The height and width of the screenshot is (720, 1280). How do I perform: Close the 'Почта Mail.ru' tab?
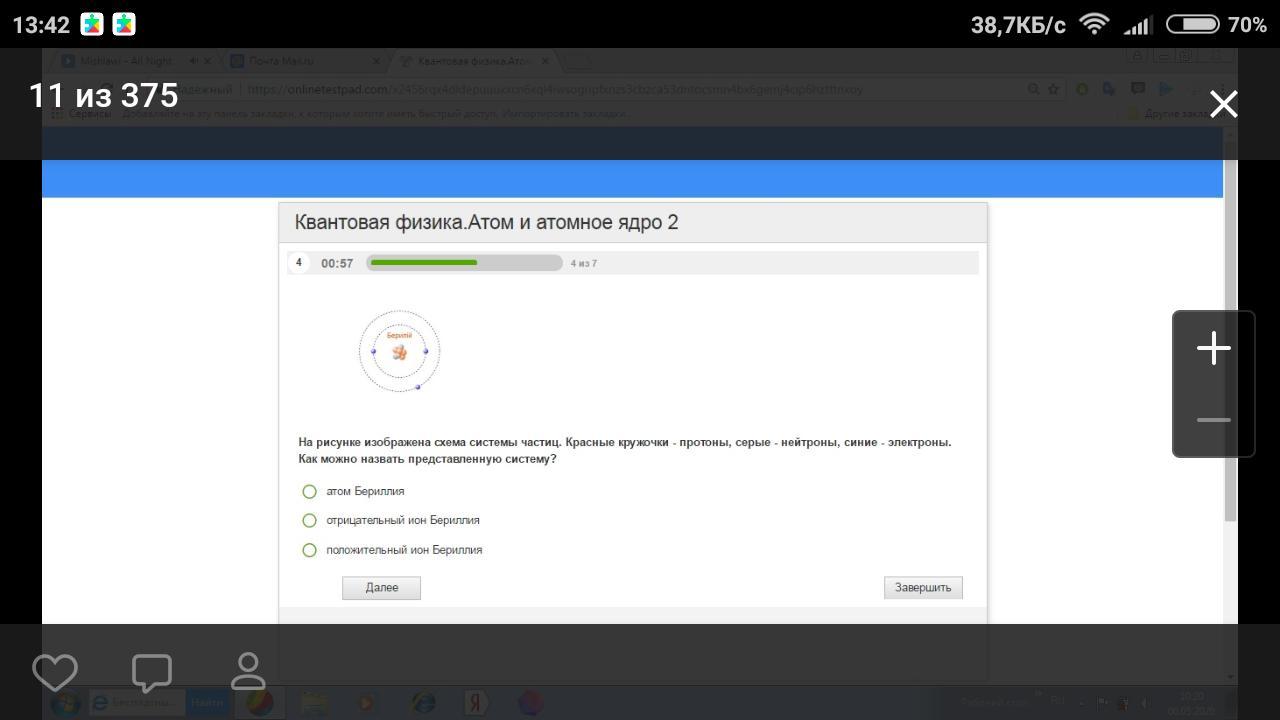point(377,61)
